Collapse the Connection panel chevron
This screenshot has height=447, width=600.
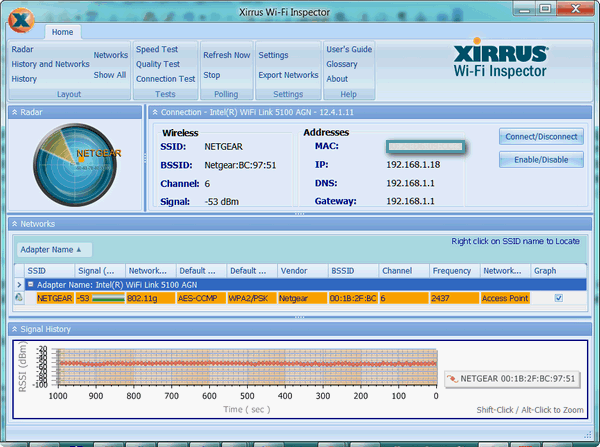pos(155,112)
